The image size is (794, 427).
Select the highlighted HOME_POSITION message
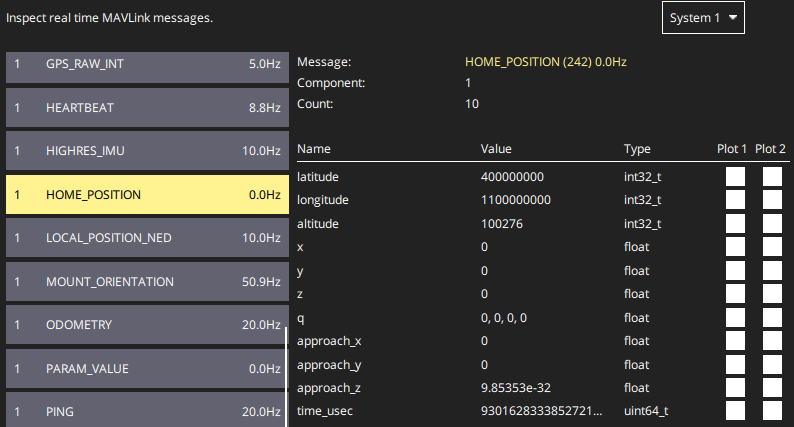(147, 195)
